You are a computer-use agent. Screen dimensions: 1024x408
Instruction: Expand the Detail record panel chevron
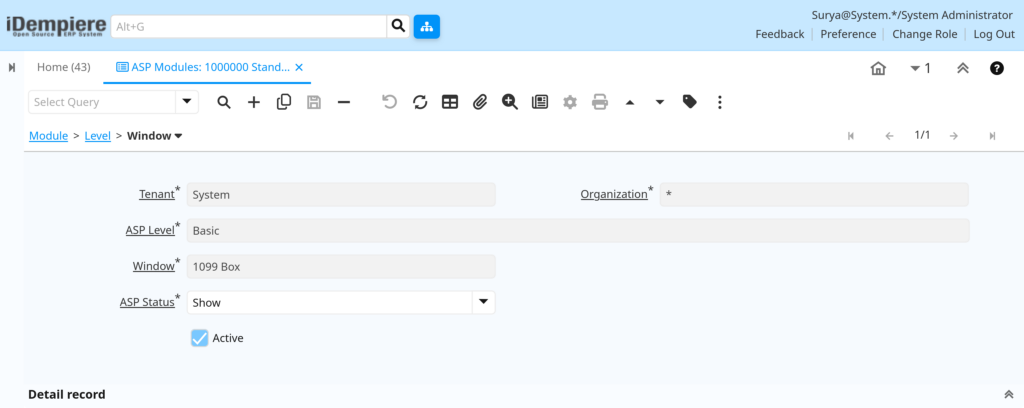(x=1009, y=394)
